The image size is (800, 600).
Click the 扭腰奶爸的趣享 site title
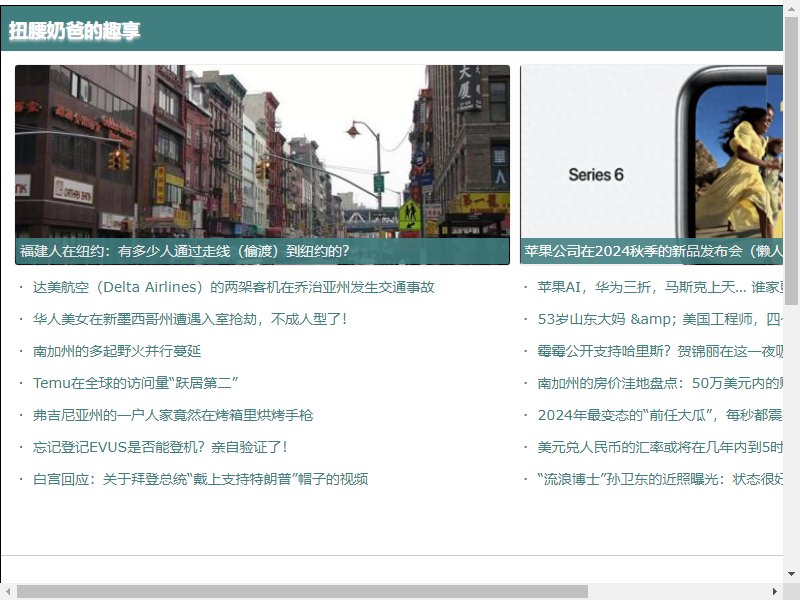[74, 31]
